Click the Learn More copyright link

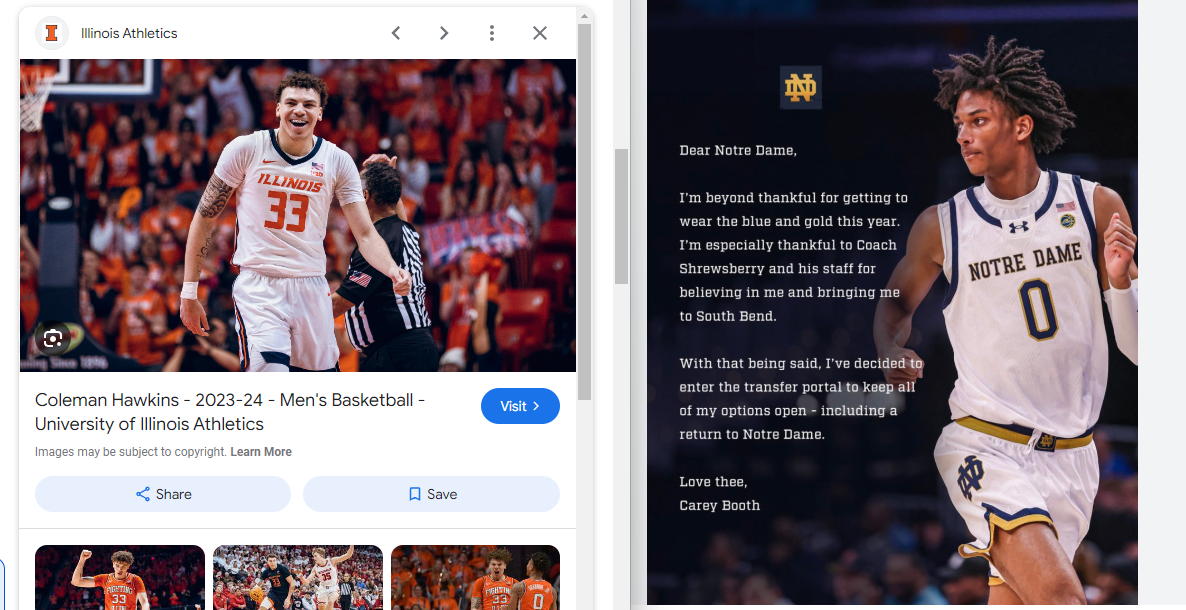tap(261, 452)
